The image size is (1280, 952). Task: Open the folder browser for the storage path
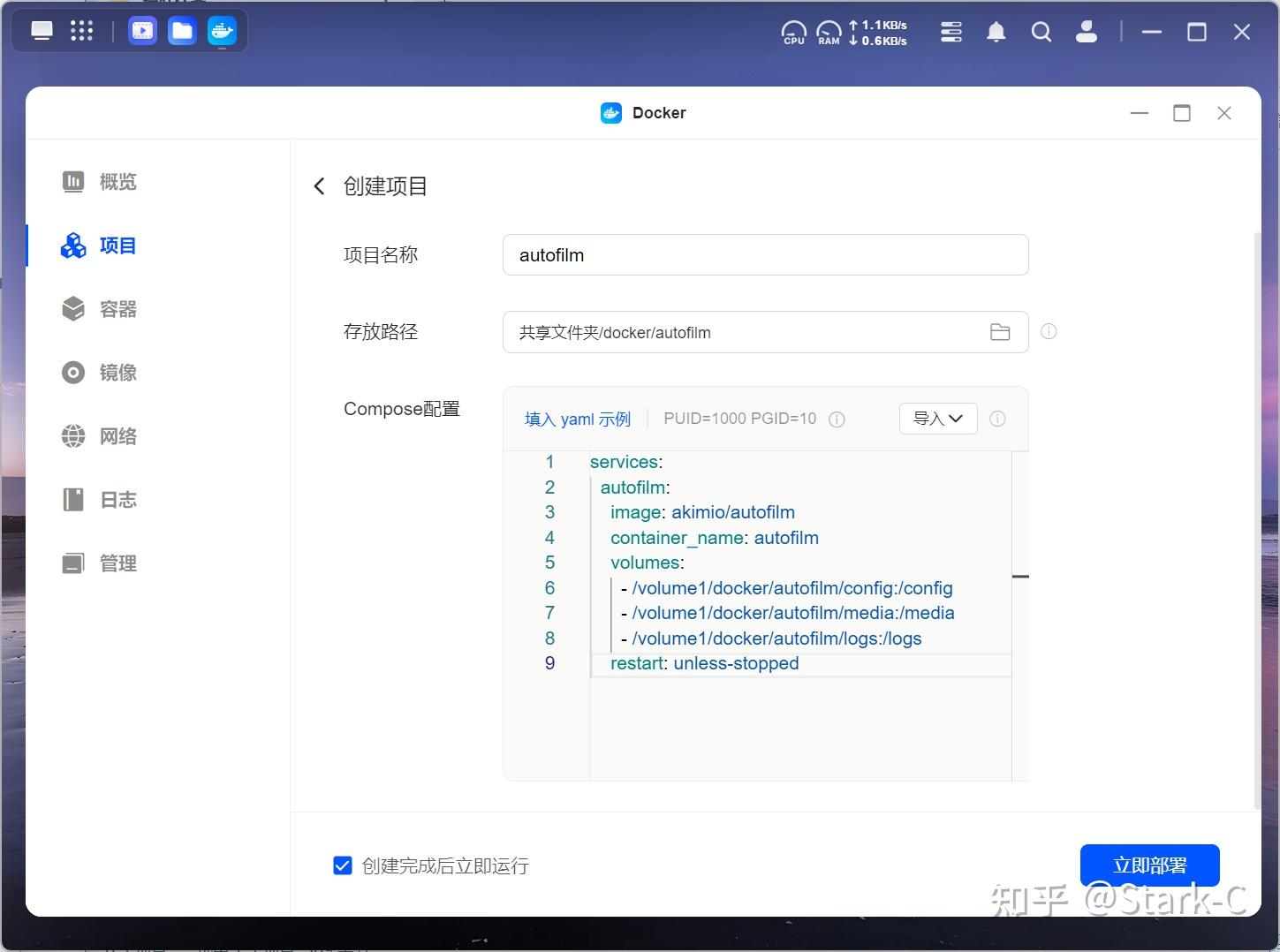pyautogui.click(x=1000, y=332)
